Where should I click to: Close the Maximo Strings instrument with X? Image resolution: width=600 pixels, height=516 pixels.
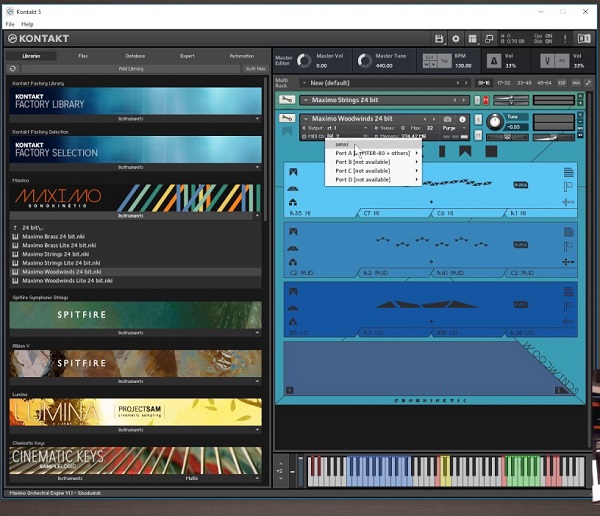pos(580,96)
